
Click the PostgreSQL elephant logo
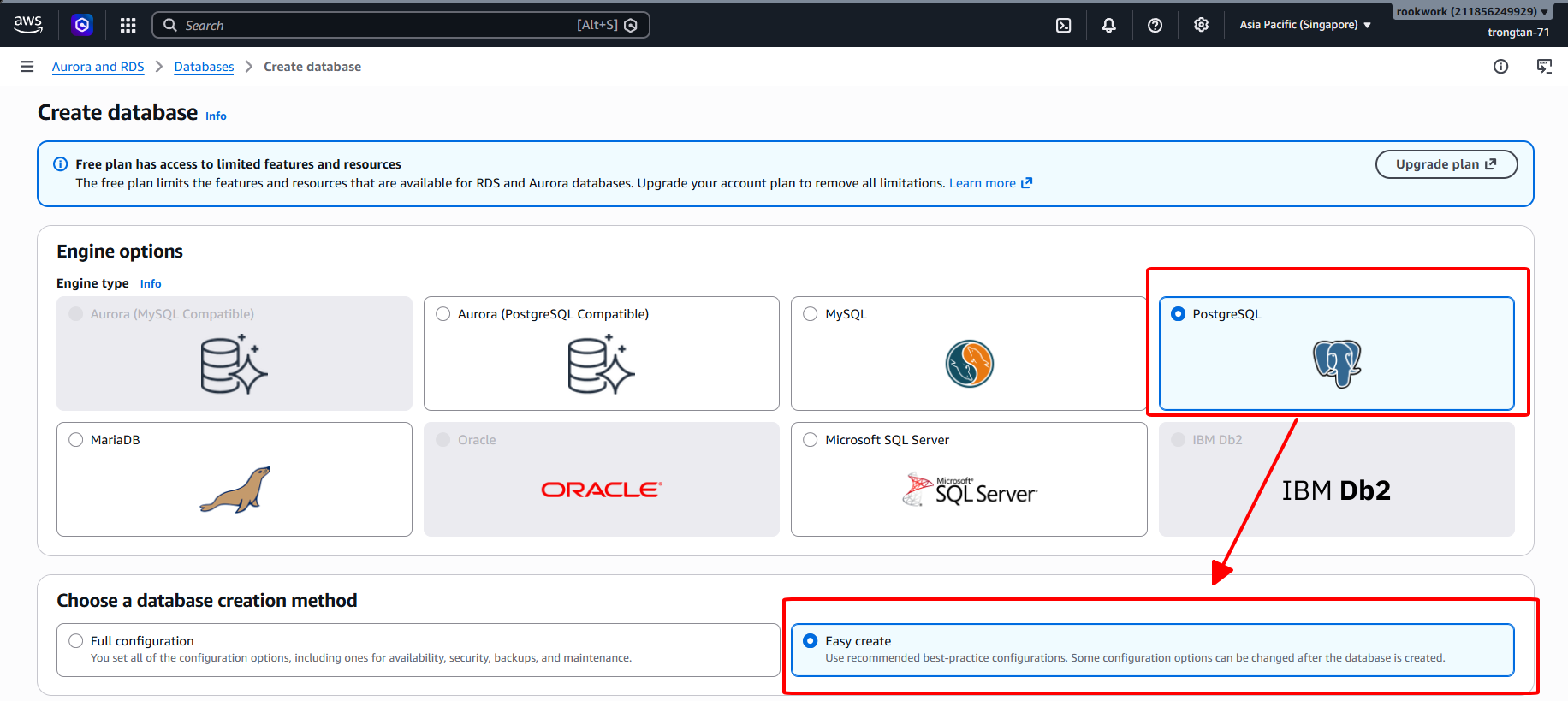point(1337,364)
